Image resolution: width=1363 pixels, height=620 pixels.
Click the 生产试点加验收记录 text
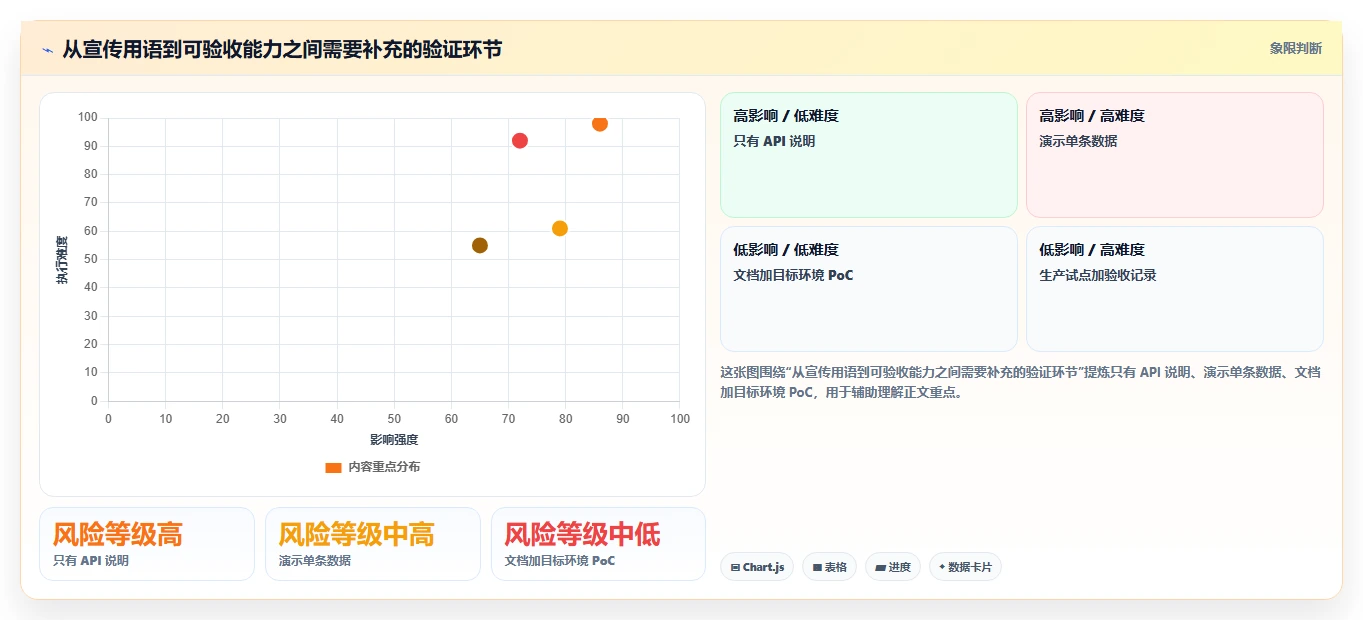[1098, 275]
